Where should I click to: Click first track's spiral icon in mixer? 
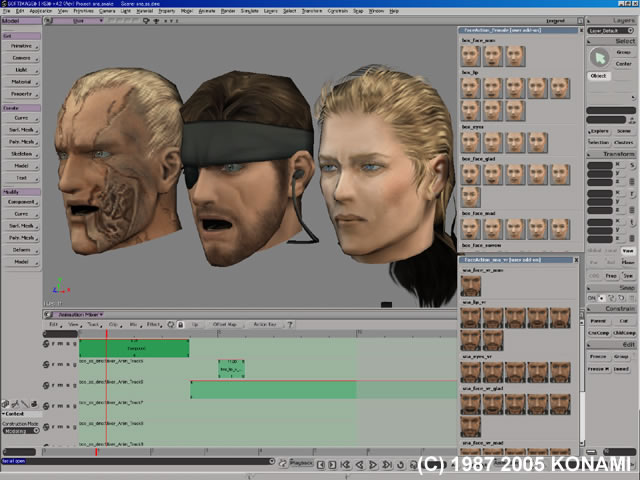click(x=46, y=344)
